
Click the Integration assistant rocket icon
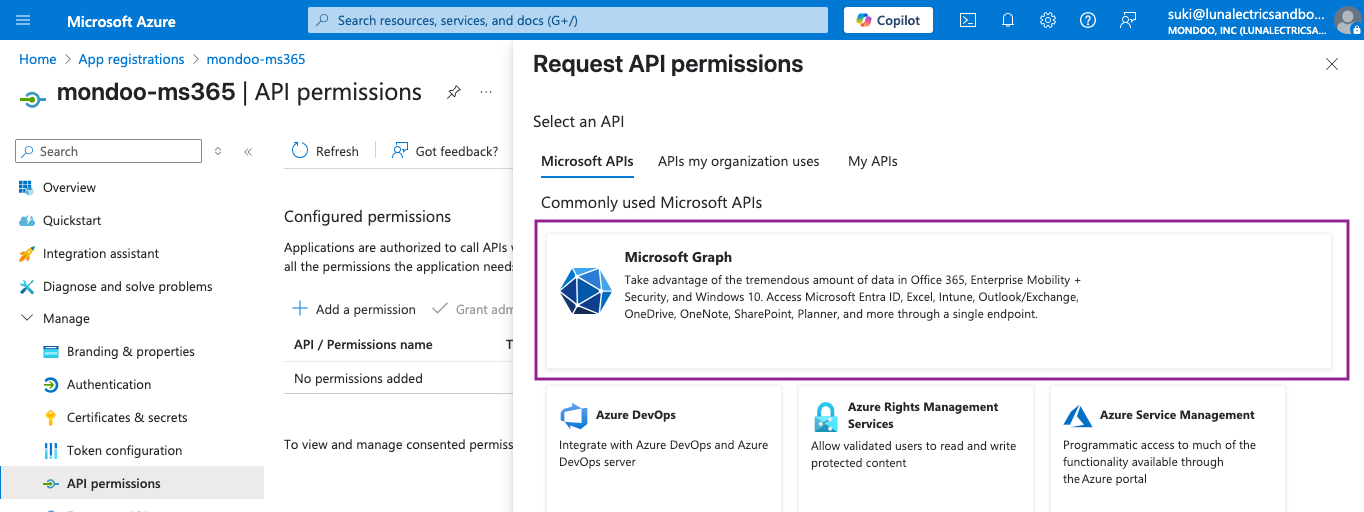point(26,253)
